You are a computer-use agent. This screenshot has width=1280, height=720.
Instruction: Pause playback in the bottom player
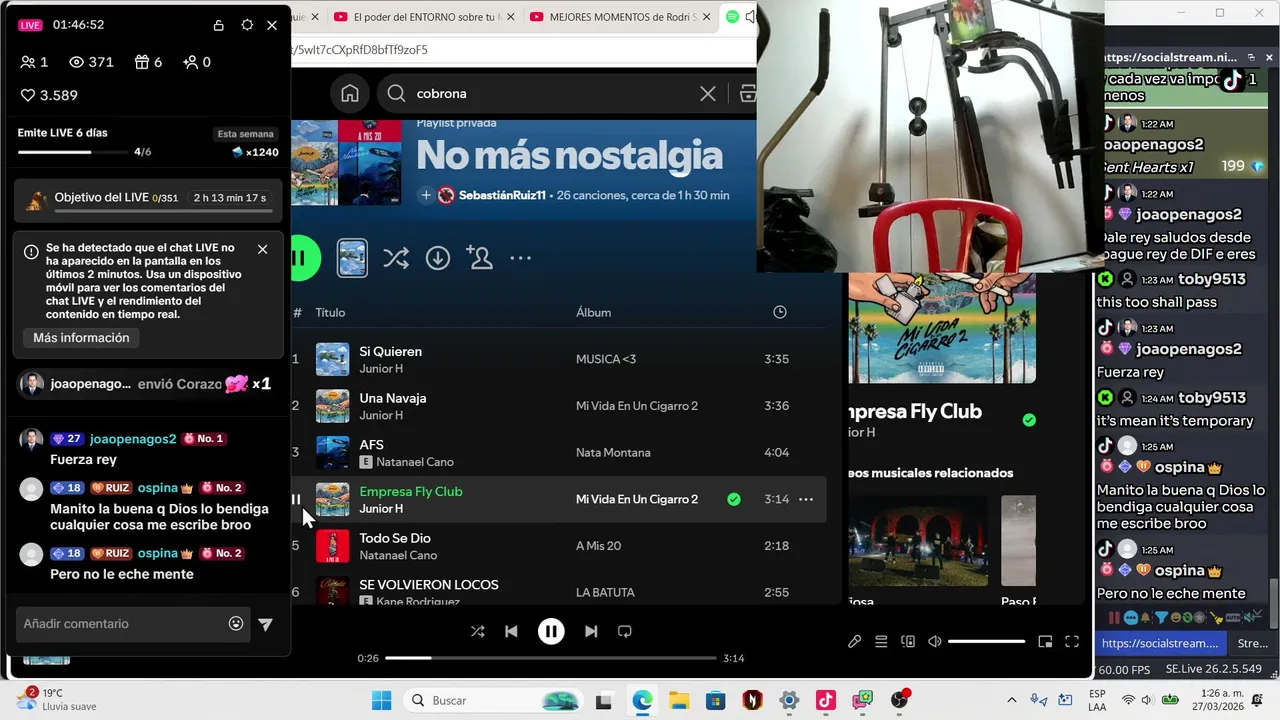point(551,632)
